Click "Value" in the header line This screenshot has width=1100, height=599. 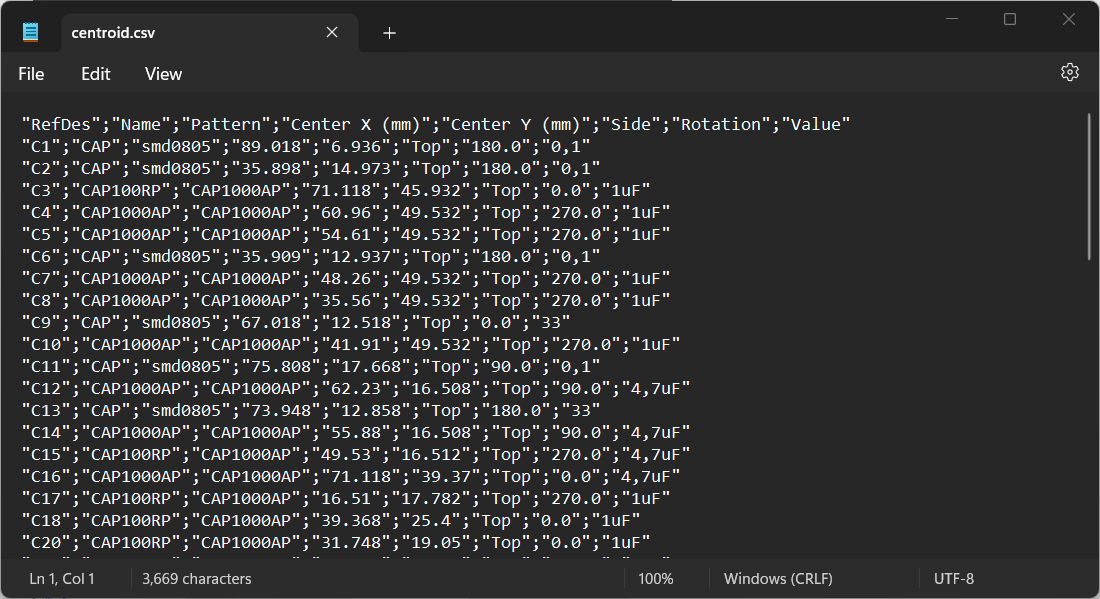[815, 124]
